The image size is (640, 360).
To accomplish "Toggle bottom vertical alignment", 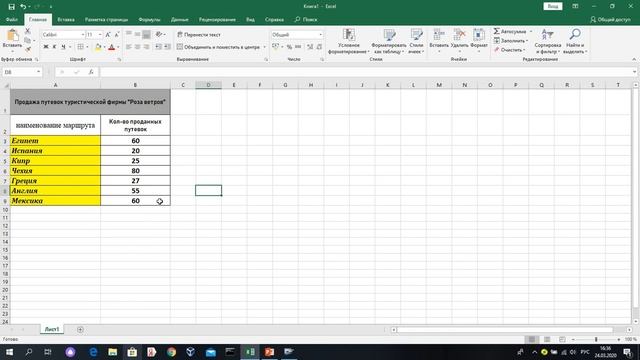I will (146, 34).
